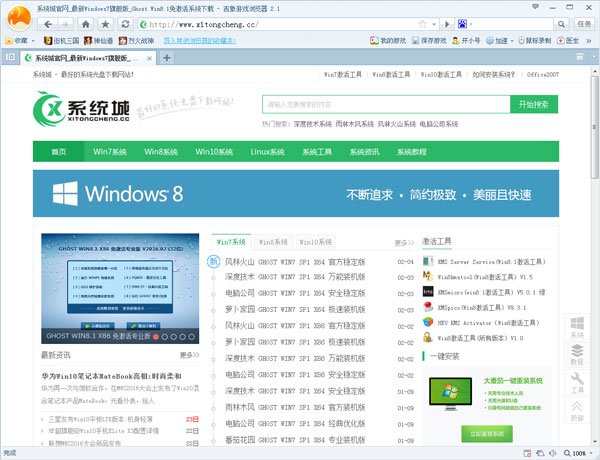Click the floating Windows 系统 side icon
Viewport: 600px width, 460px height.
tap(577, 327)
